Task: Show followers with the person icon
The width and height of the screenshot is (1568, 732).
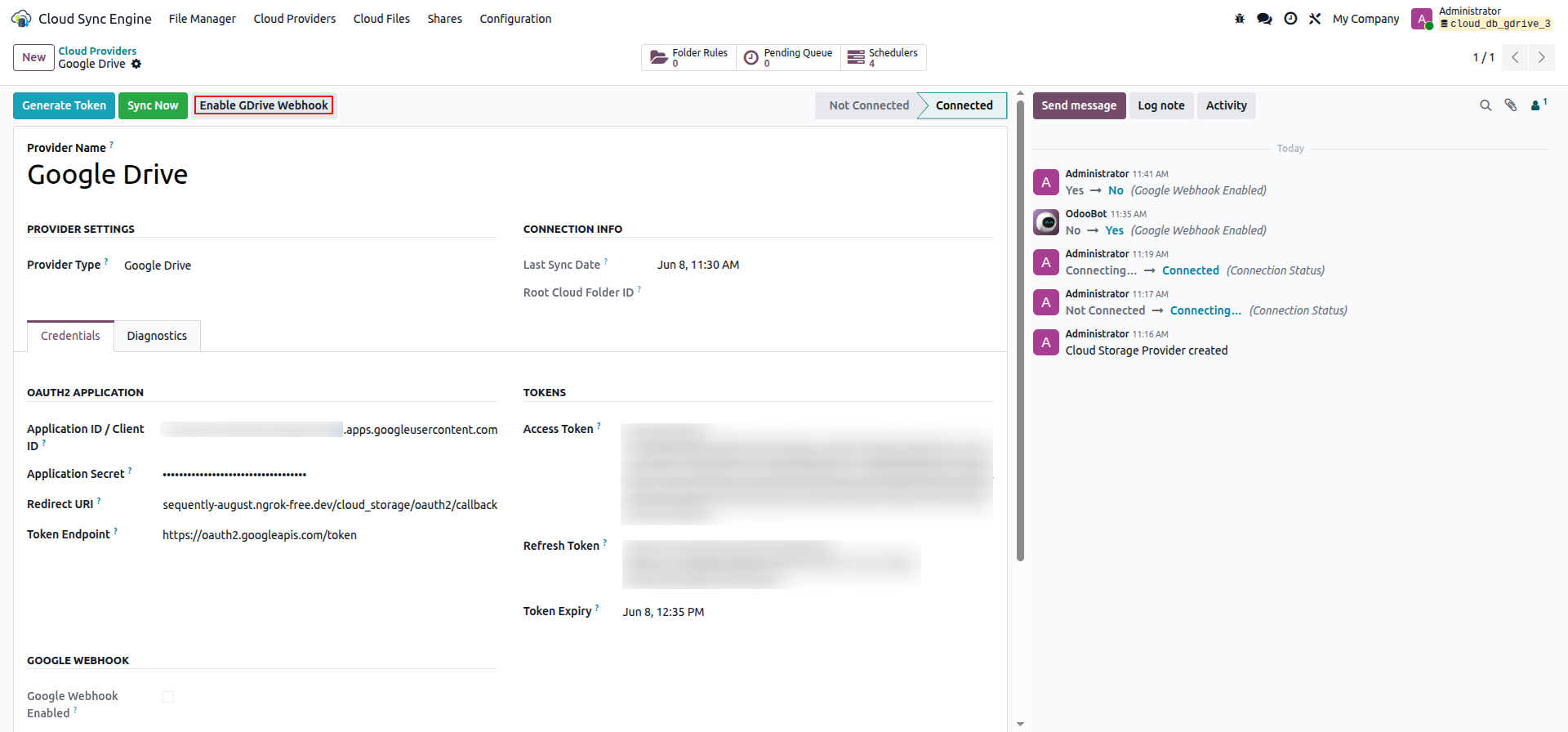Action: tap(1539, 105)
